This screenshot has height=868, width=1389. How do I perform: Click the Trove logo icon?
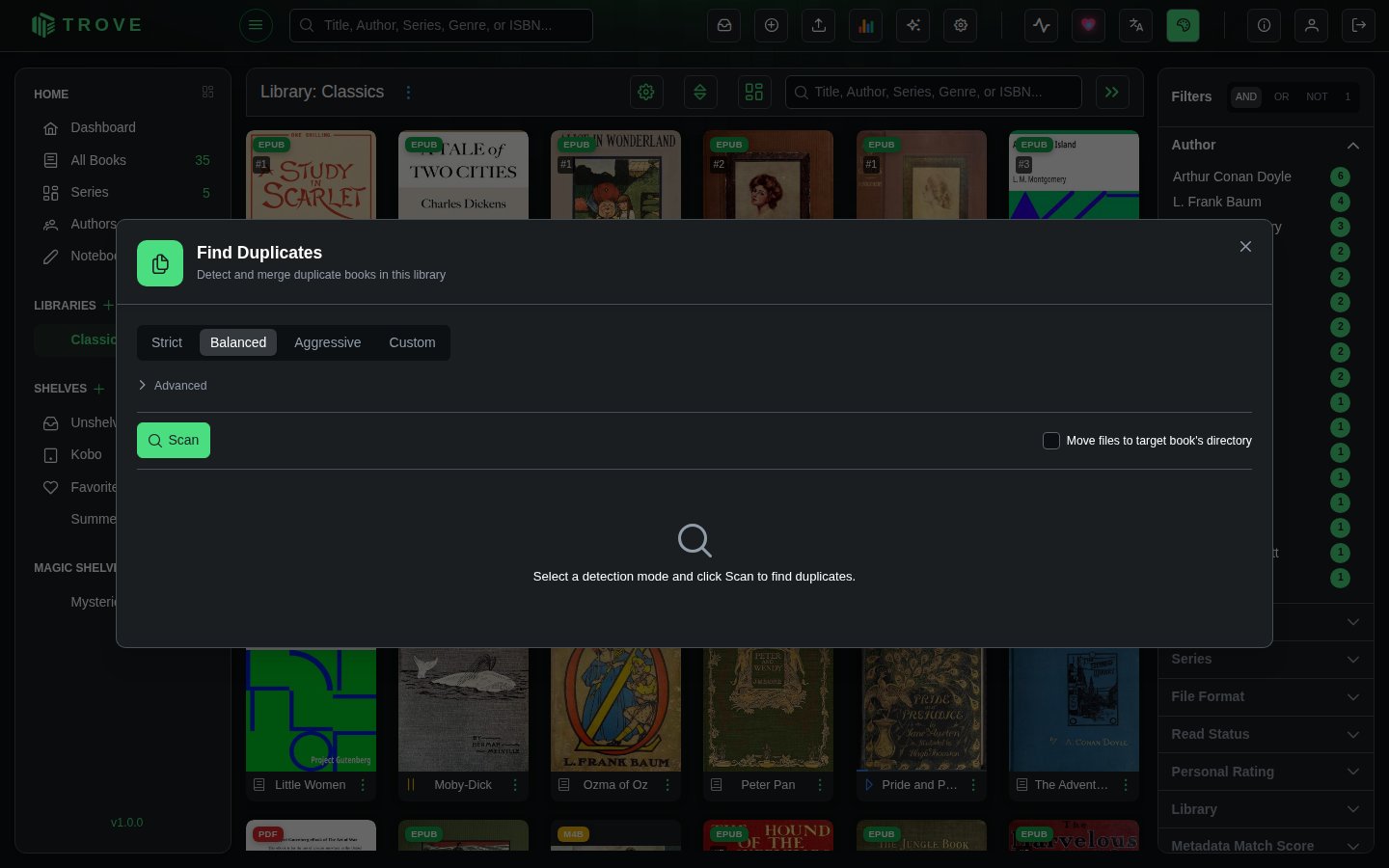[x=42, y=25]
